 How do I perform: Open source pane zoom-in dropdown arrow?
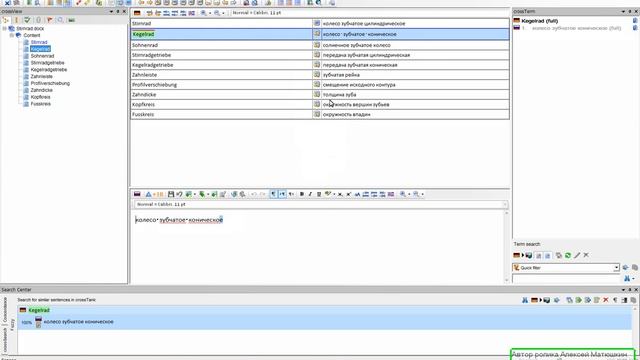(x=210, y=13)
